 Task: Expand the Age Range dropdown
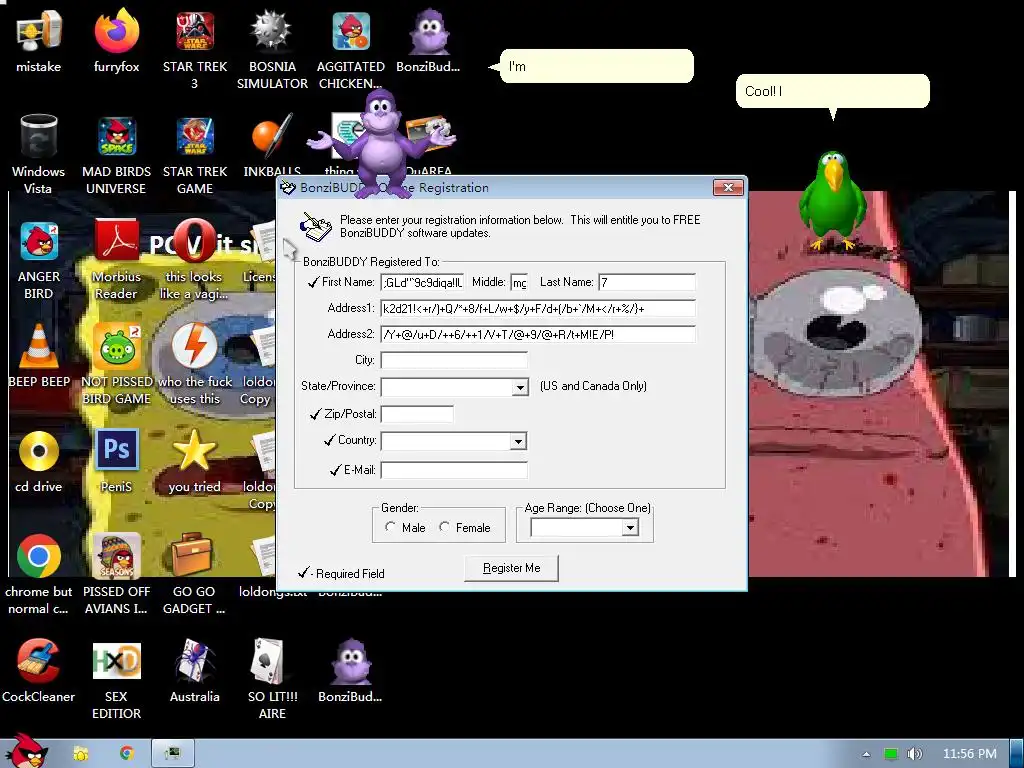click(x=630, y=528)
